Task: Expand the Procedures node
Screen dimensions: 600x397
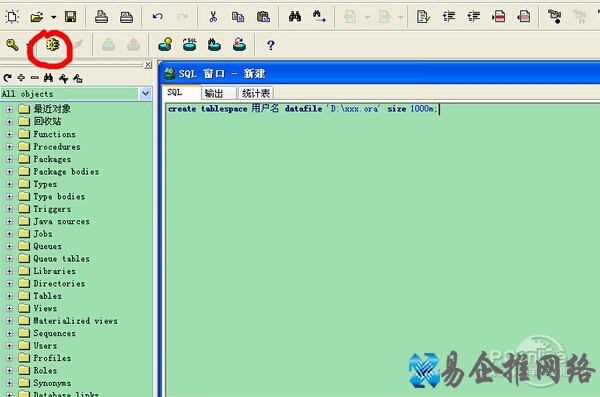Action: 10,147
